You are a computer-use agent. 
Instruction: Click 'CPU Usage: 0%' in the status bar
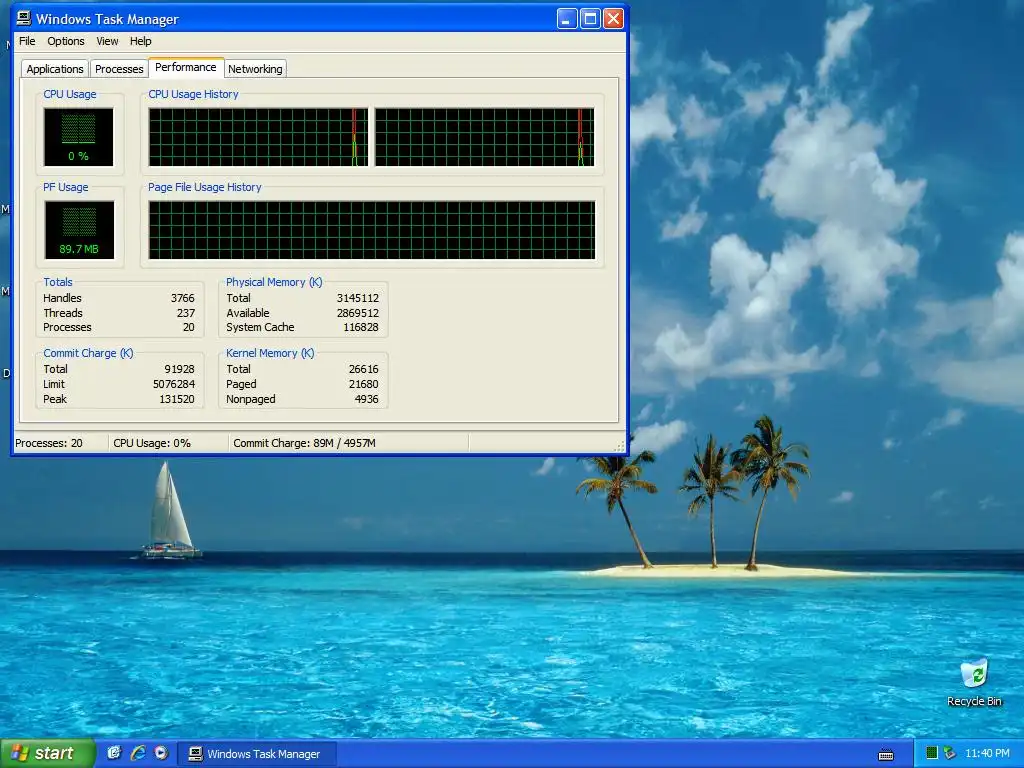pos(152,443)
